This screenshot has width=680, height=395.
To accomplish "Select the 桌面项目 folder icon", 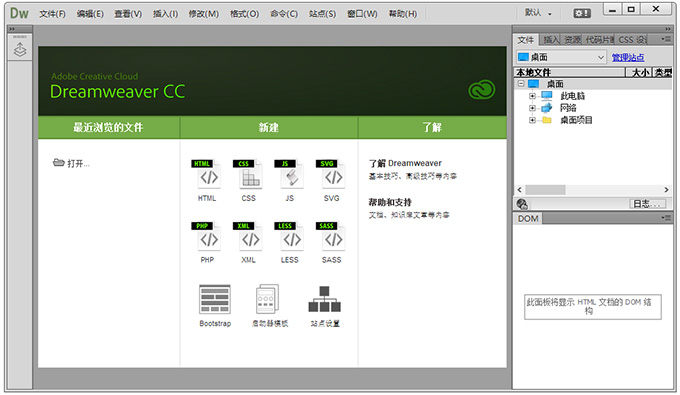I will [547, 120].
